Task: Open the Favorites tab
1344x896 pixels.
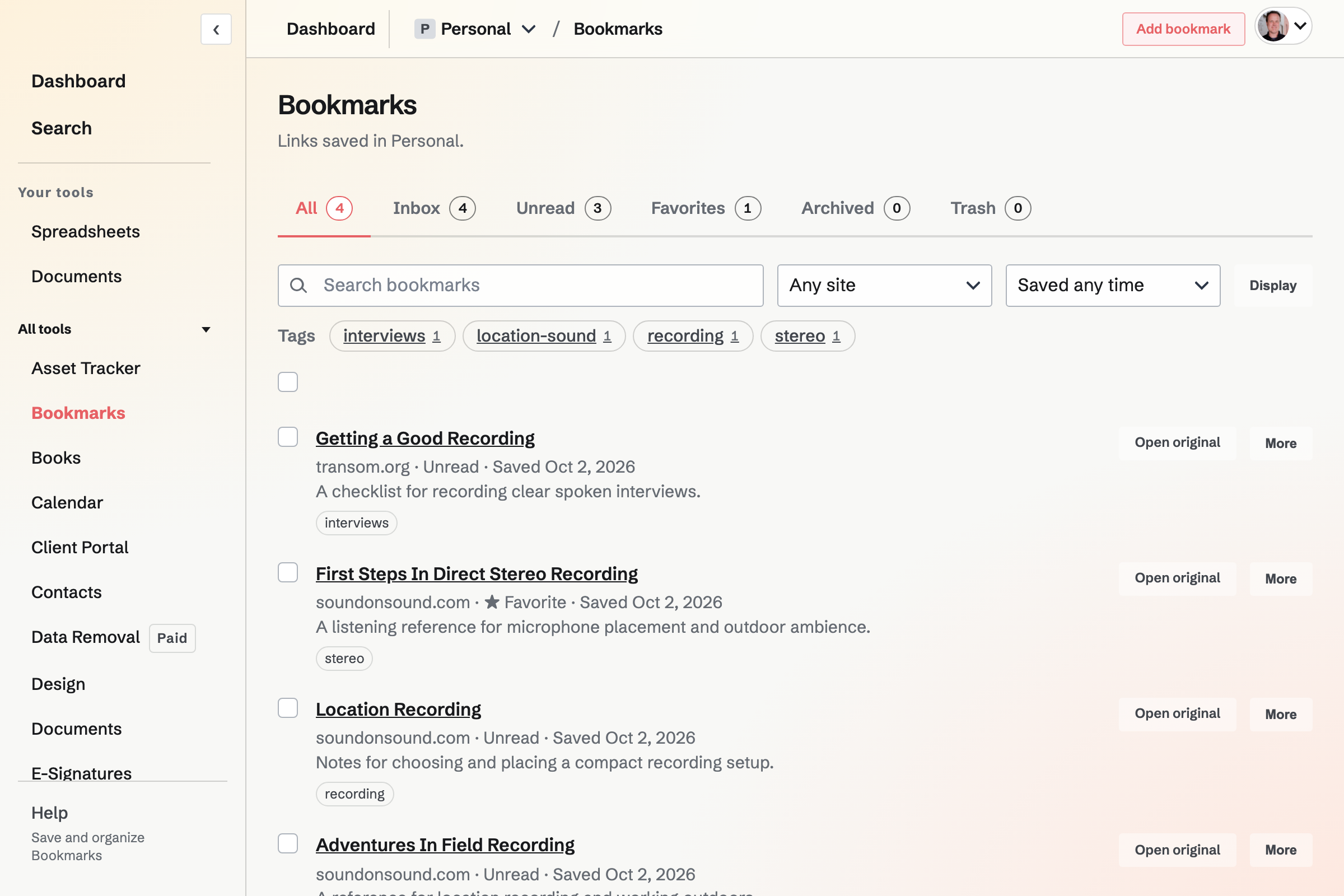Action: (x=706, y=208)
